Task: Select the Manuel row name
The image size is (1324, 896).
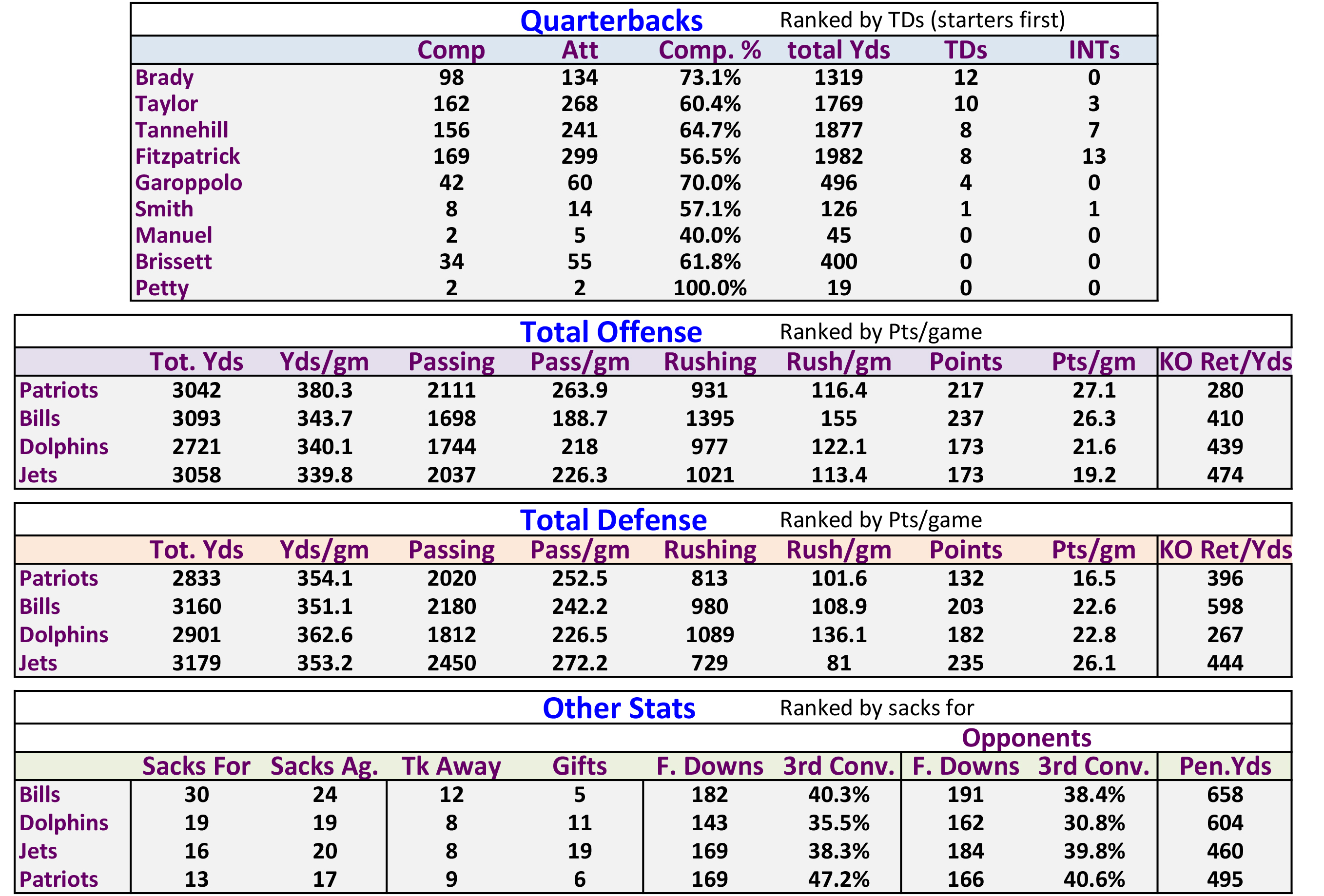Action: click(174, 235)
